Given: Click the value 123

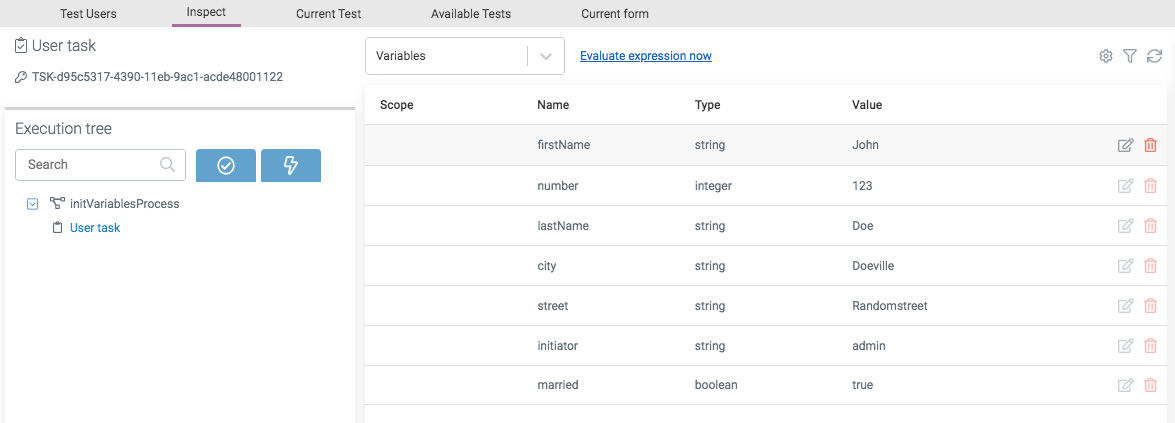Looking at the screenshot, I should point(862,185).
